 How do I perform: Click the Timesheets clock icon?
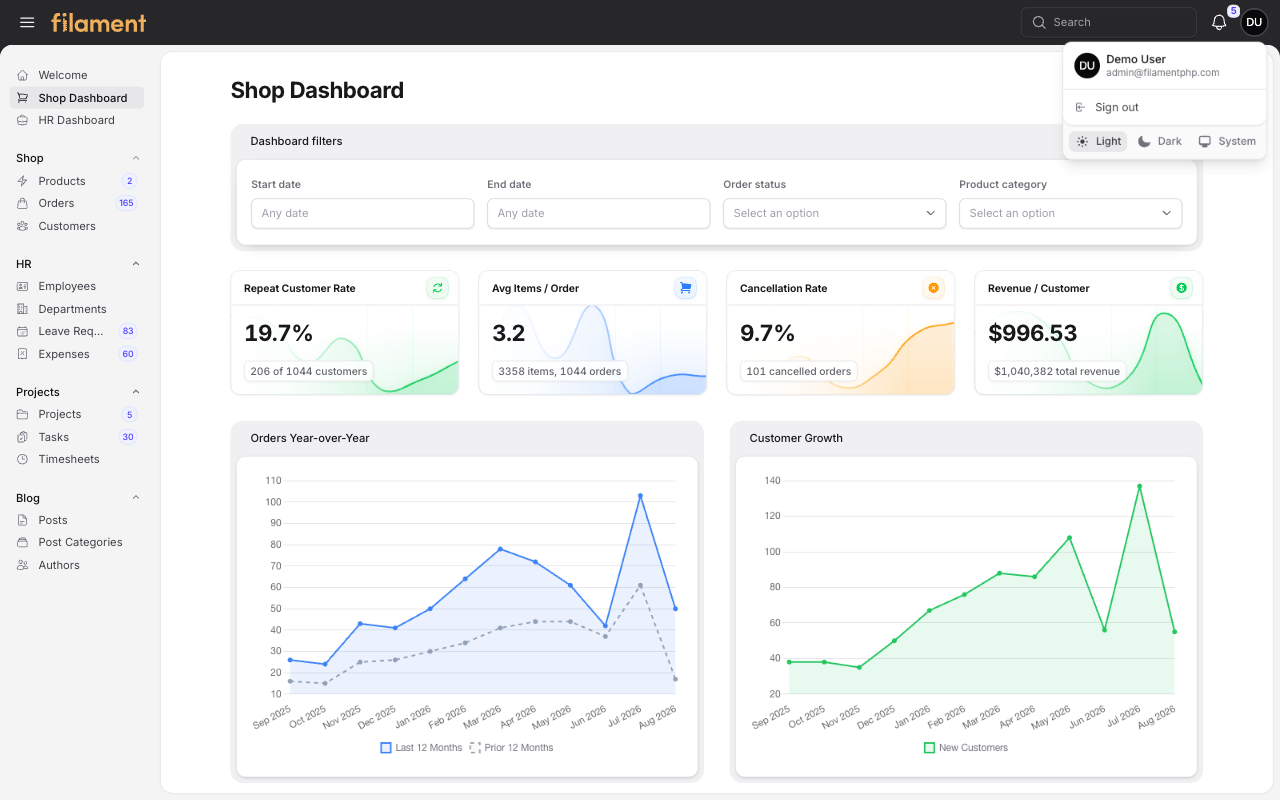[x=23, y=459]
